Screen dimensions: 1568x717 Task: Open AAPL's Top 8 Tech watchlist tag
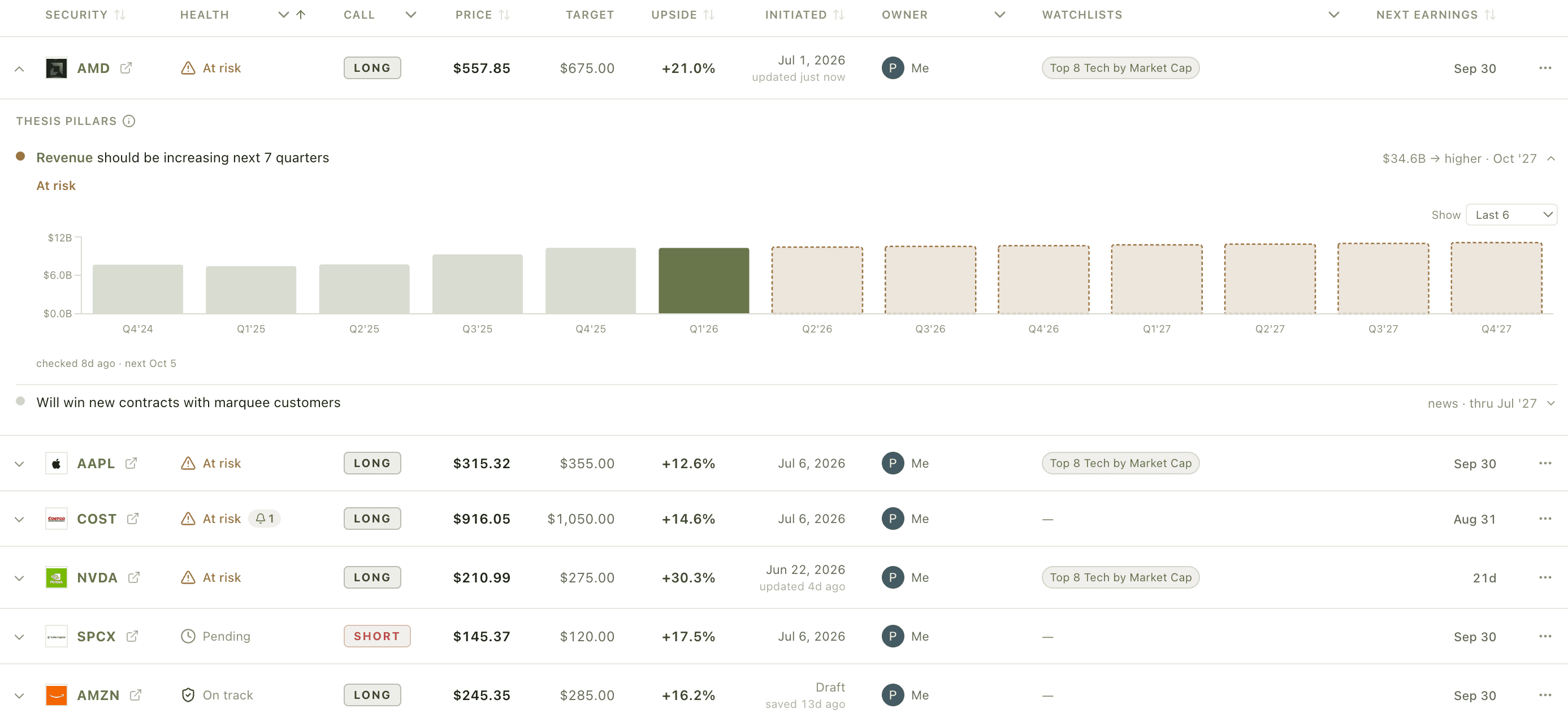click(1120, 463)
